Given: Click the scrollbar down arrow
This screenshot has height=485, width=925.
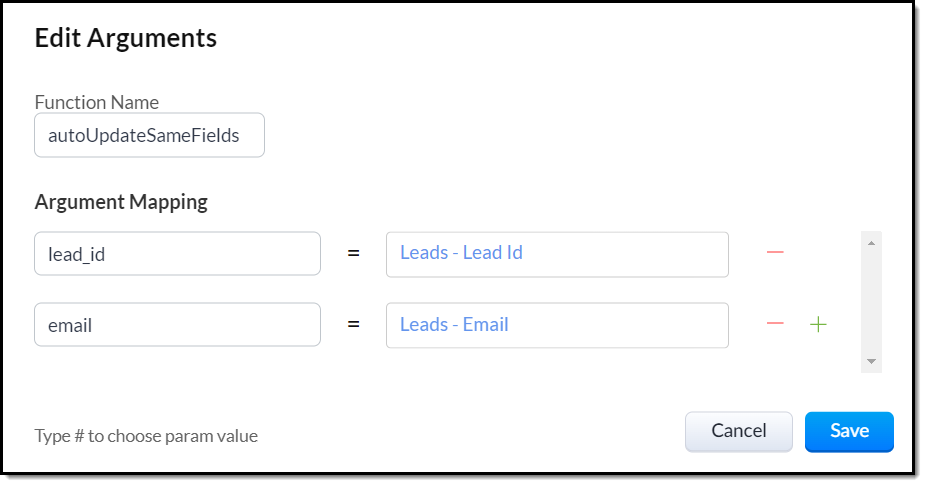Looking at the screenshot, I should point(871,361).
